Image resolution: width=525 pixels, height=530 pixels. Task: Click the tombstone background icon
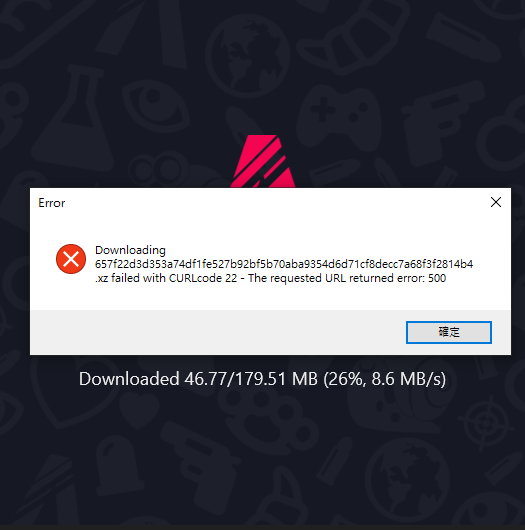117,465
